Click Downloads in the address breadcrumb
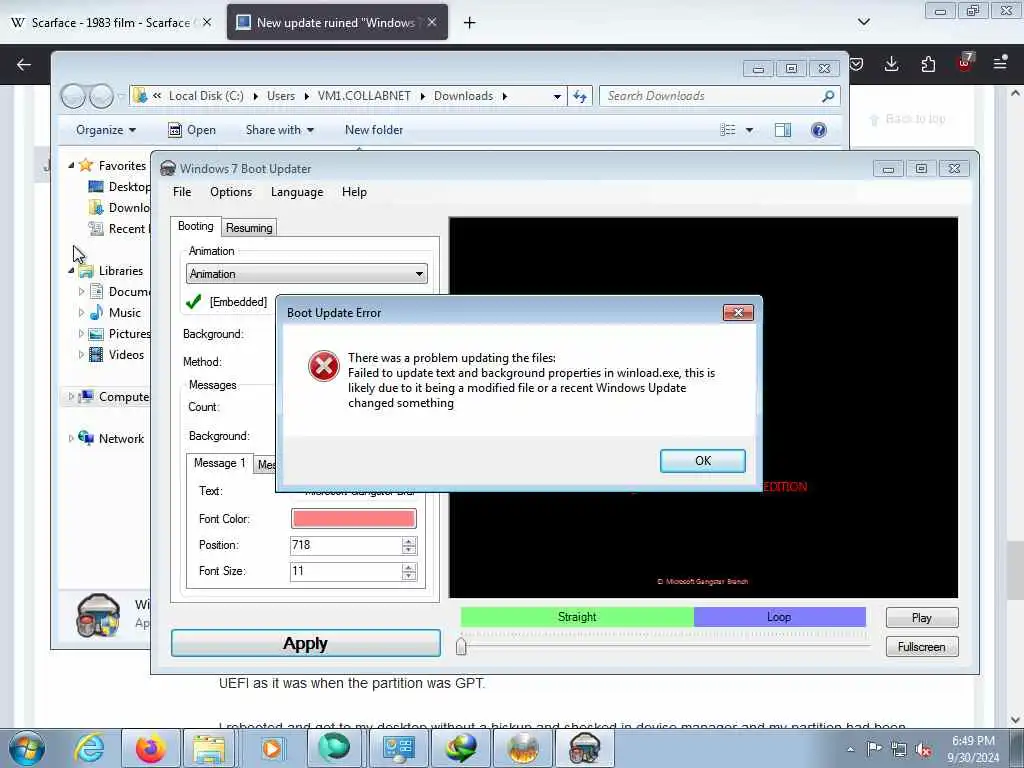The width and height of the screenshot is (1024, 768). pos(464,96)
